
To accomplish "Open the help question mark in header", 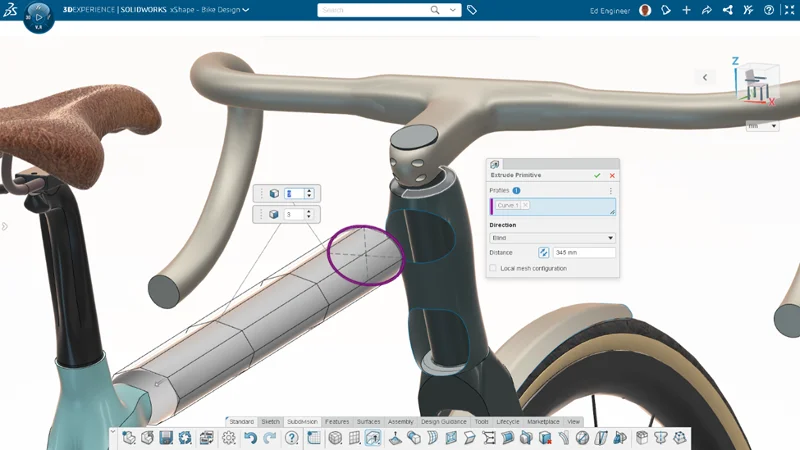I will point(768,10).
